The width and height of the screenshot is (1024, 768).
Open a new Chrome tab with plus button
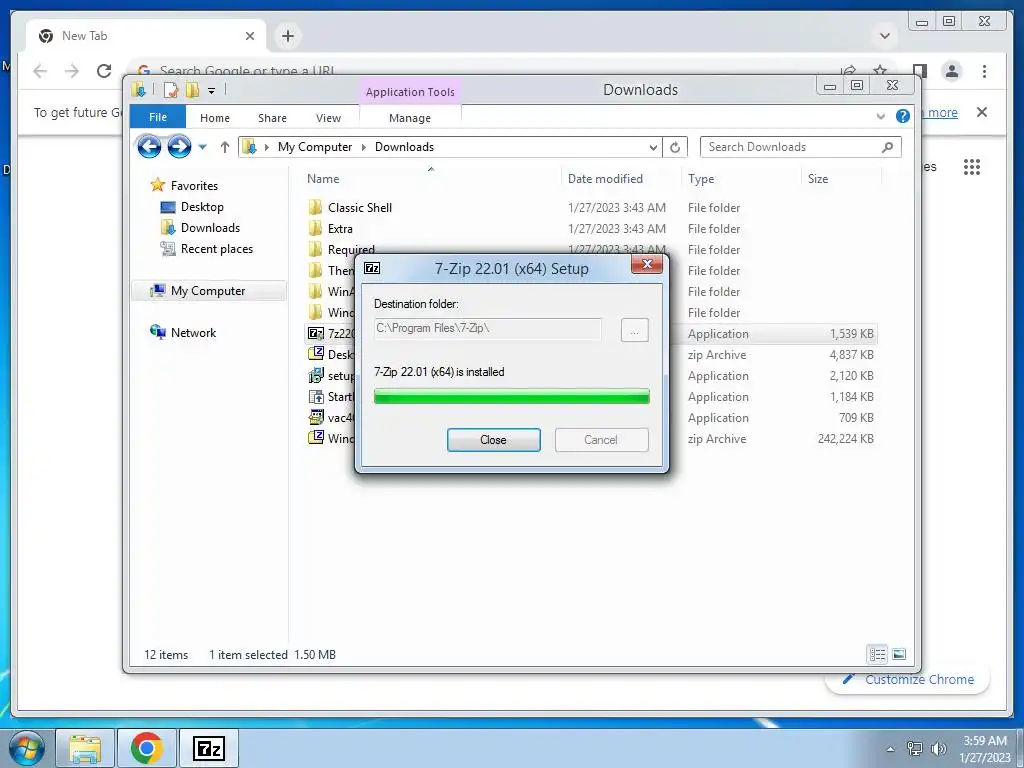coord(288,36)
